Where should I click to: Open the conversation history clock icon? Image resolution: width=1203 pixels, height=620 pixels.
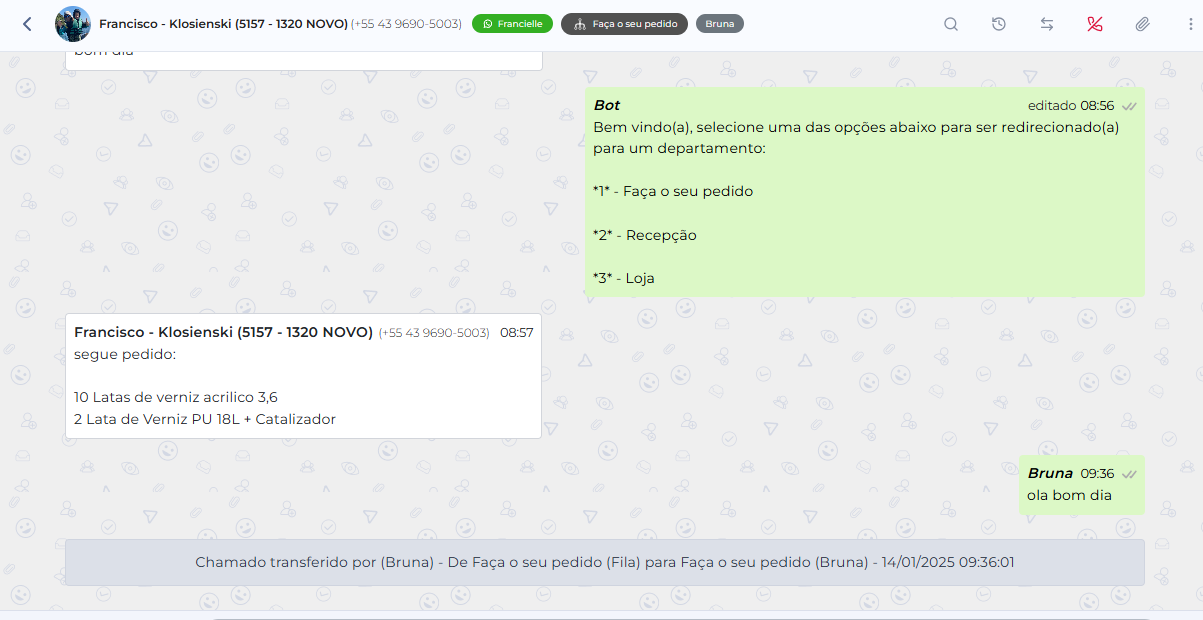[x=999, y=24]
